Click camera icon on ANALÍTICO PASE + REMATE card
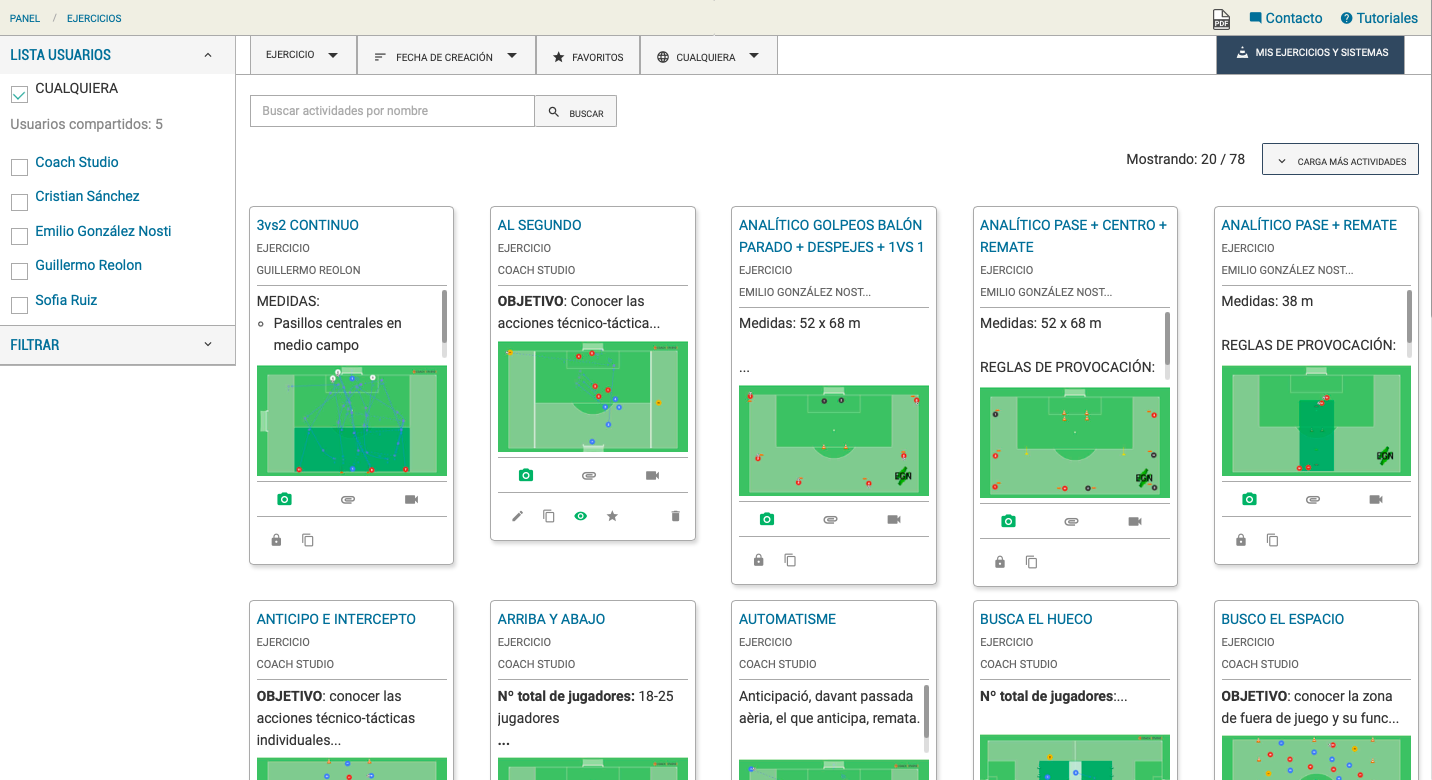This screenshot has height=780, width=1432. click(1249, 499)
